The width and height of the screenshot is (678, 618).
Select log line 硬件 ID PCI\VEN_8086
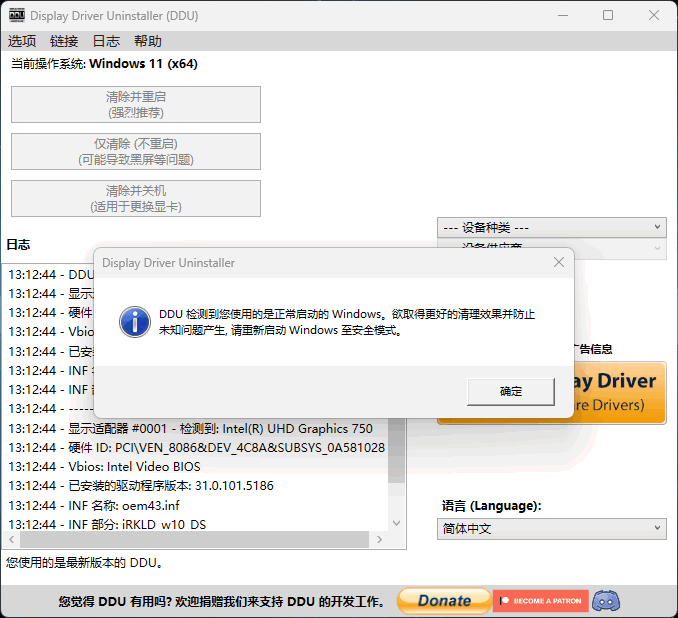pos(196,448)
